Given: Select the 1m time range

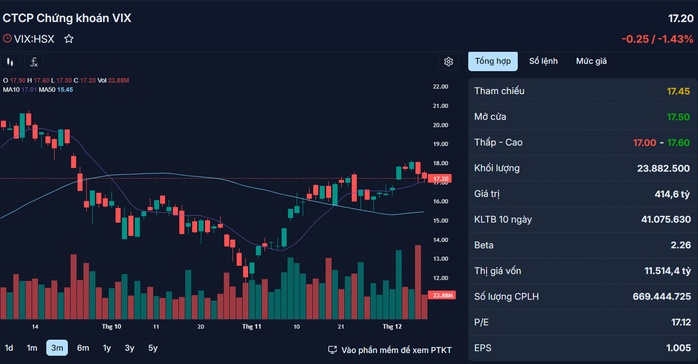Looking at the screenshot, I should pos(32,348).
